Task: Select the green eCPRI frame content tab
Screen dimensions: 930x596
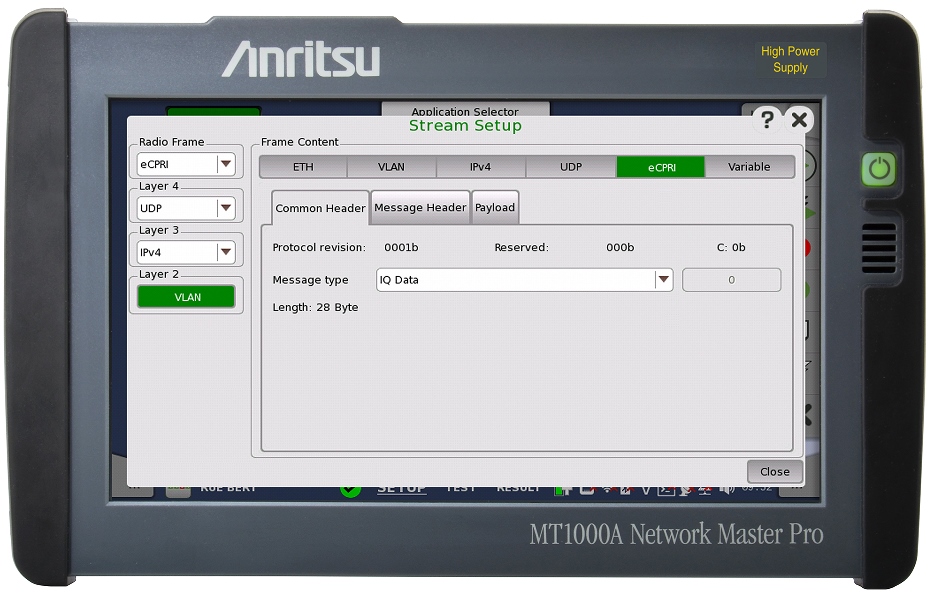Action: pos(661,167)
